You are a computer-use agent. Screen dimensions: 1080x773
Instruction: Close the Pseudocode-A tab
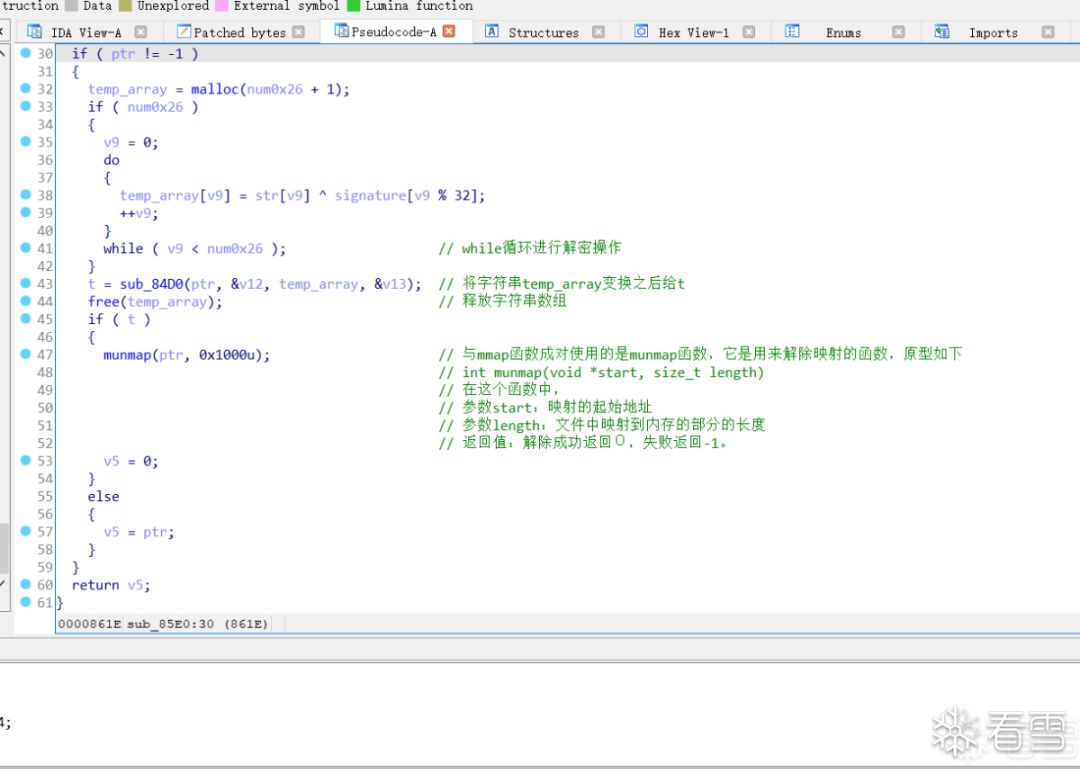coord(449,31)
